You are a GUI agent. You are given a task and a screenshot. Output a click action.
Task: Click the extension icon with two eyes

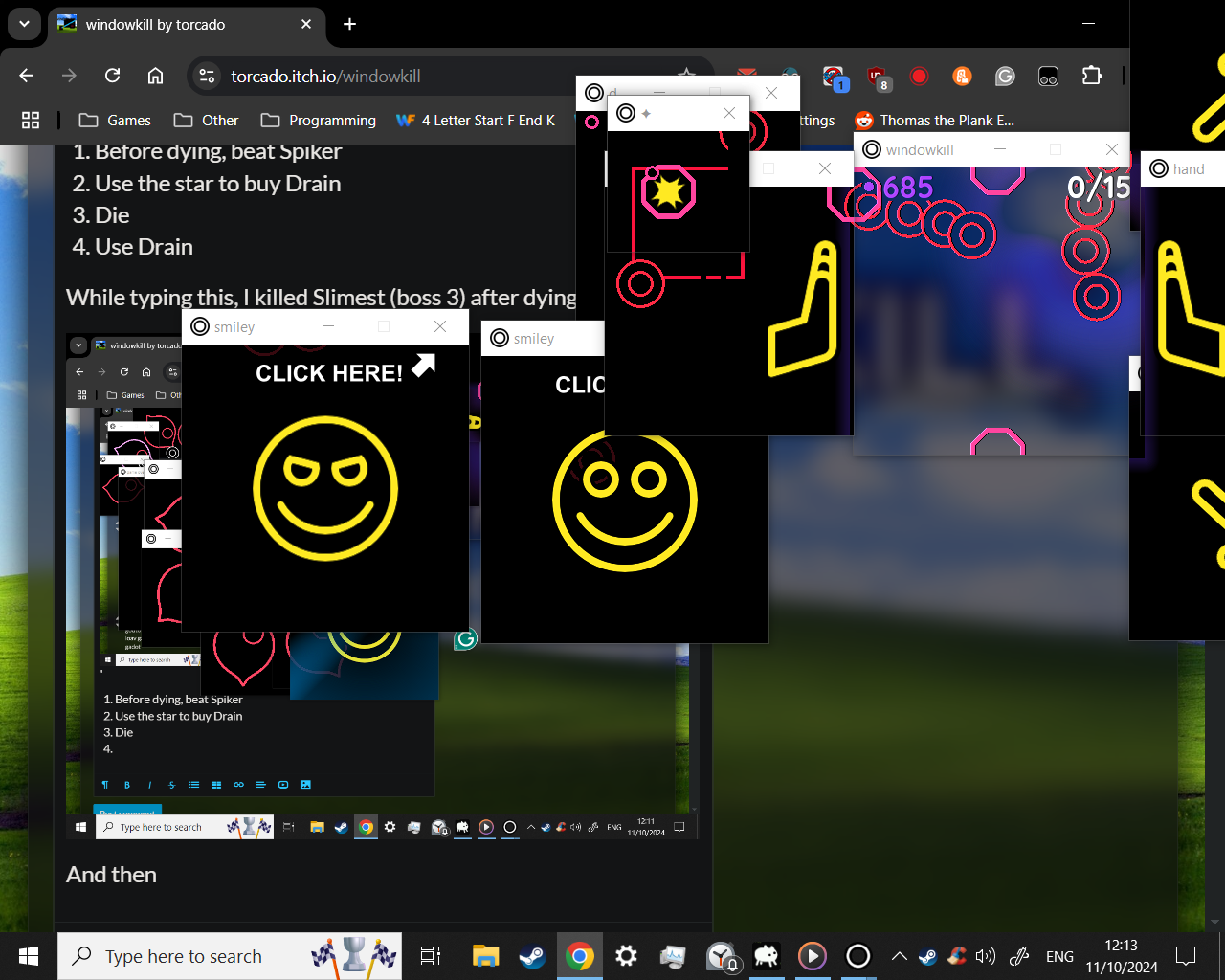click(1048, 76)
